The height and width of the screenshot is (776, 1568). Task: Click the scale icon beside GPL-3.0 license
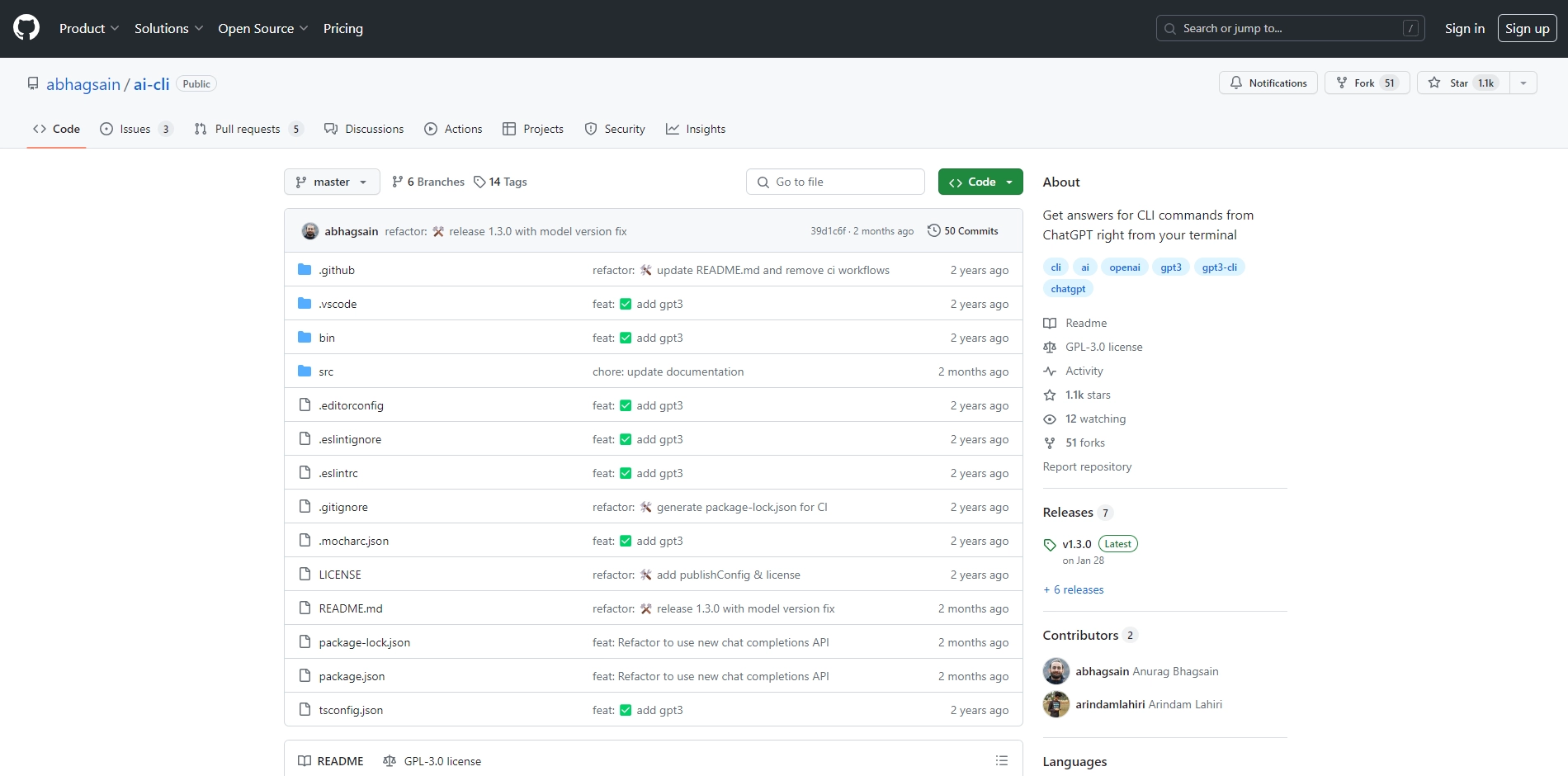coord(1050,347)
